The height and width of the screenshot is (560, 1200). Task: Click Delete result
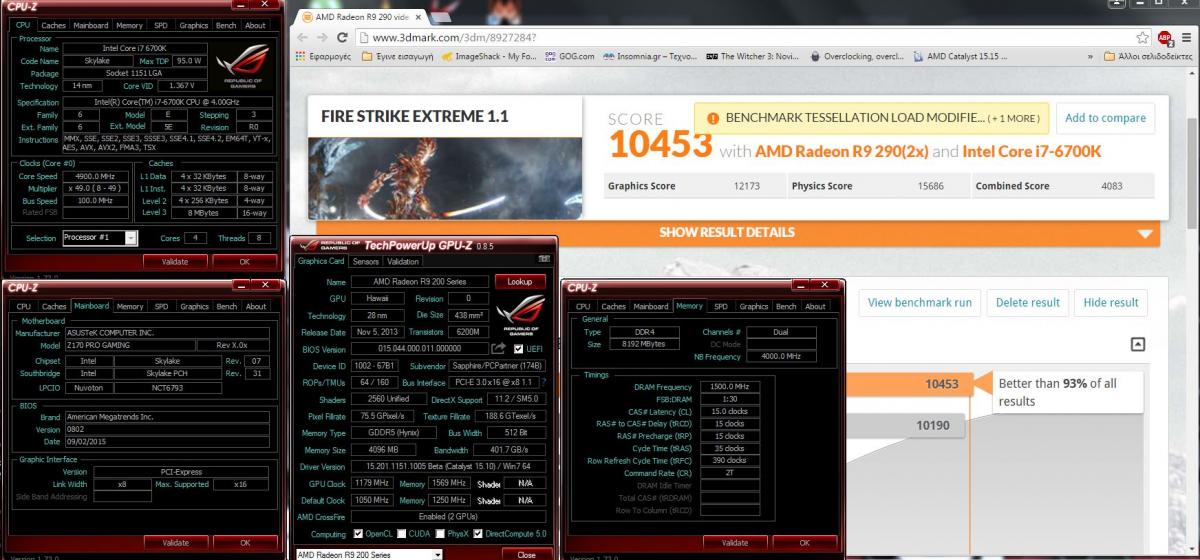pos(1027,303)
